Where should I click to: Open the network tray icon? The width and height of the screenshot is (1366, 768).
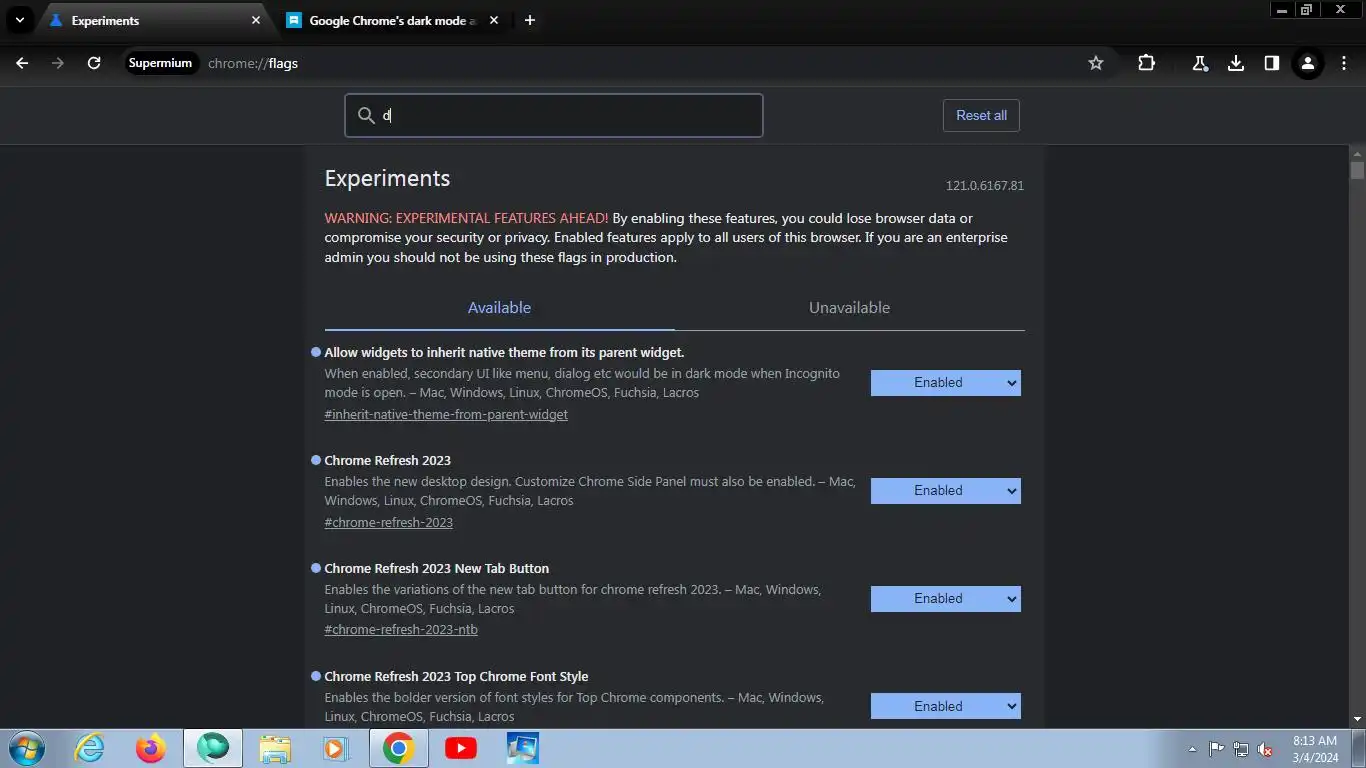(1241, 749)
